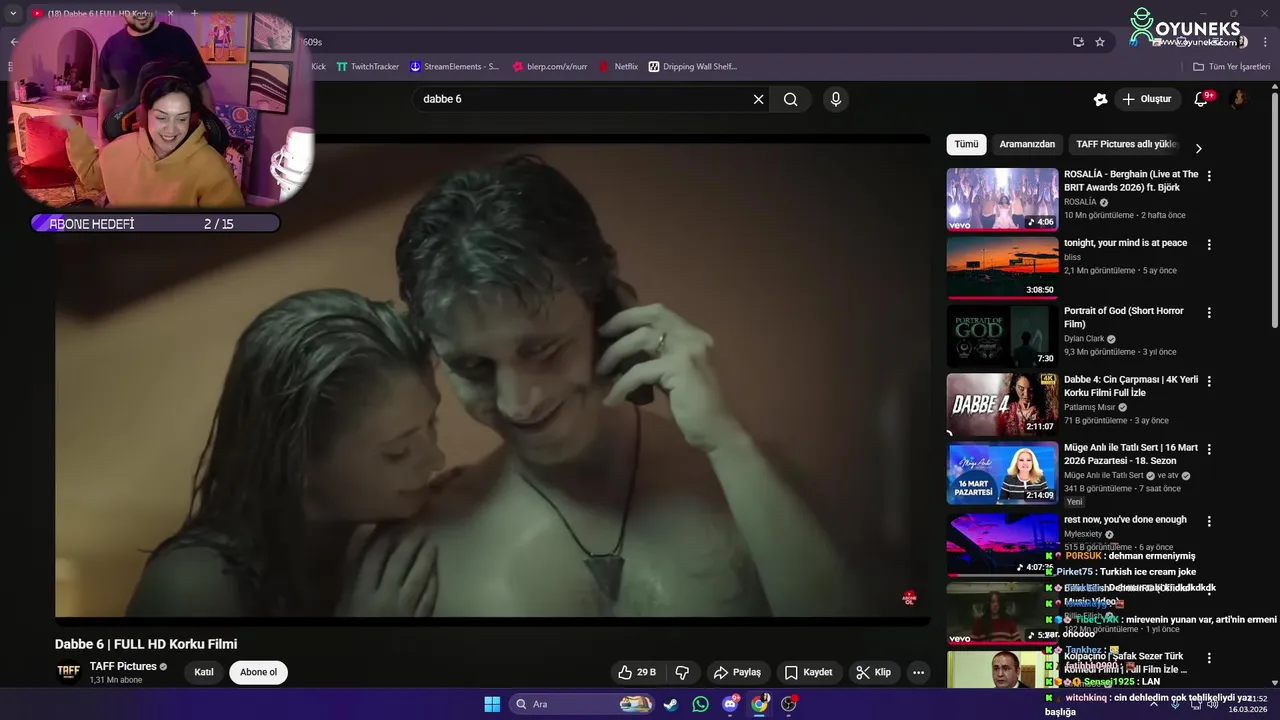Click the rest now, you've done enough title
The height and width of the screenshot is (720, 1280).
point(1125,520)
